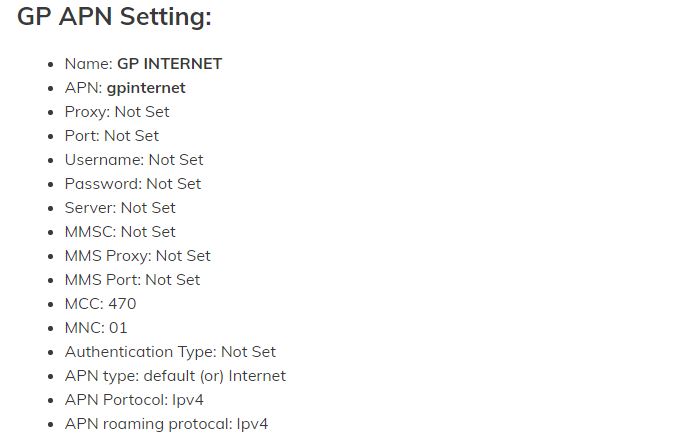Viewport: 682px width, 444px height.
Task: Select the "Authentication Type: Not Set" line
Action: click(170, 352)
